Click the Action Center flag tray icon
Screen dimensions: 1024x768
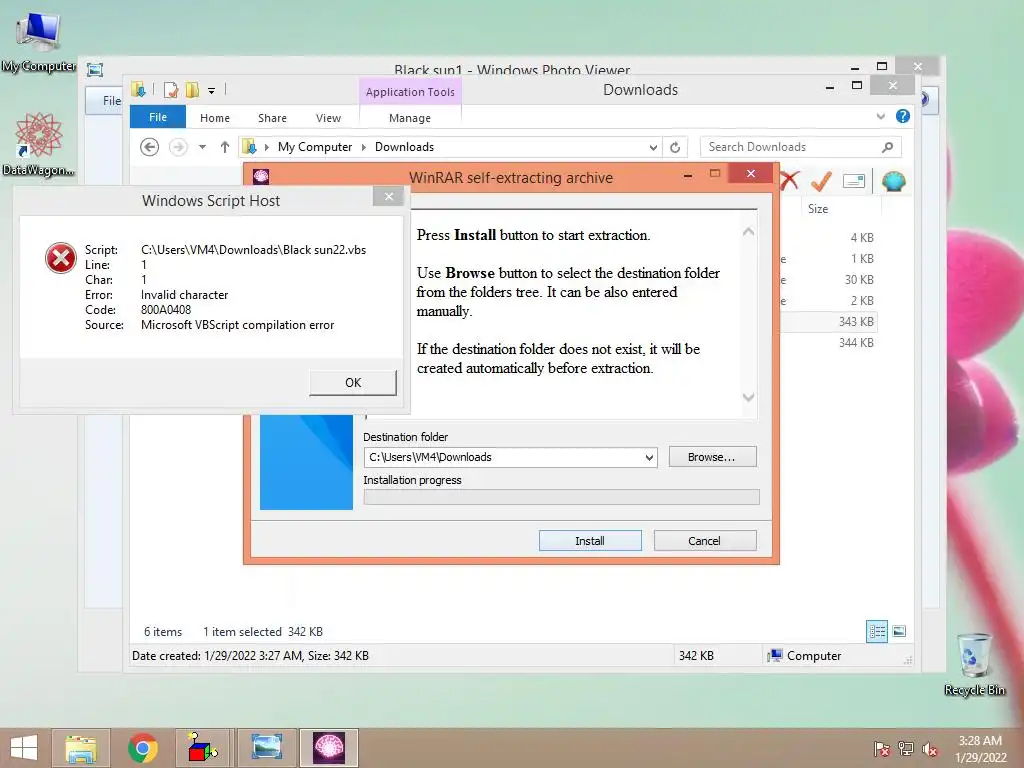[882, 749]
